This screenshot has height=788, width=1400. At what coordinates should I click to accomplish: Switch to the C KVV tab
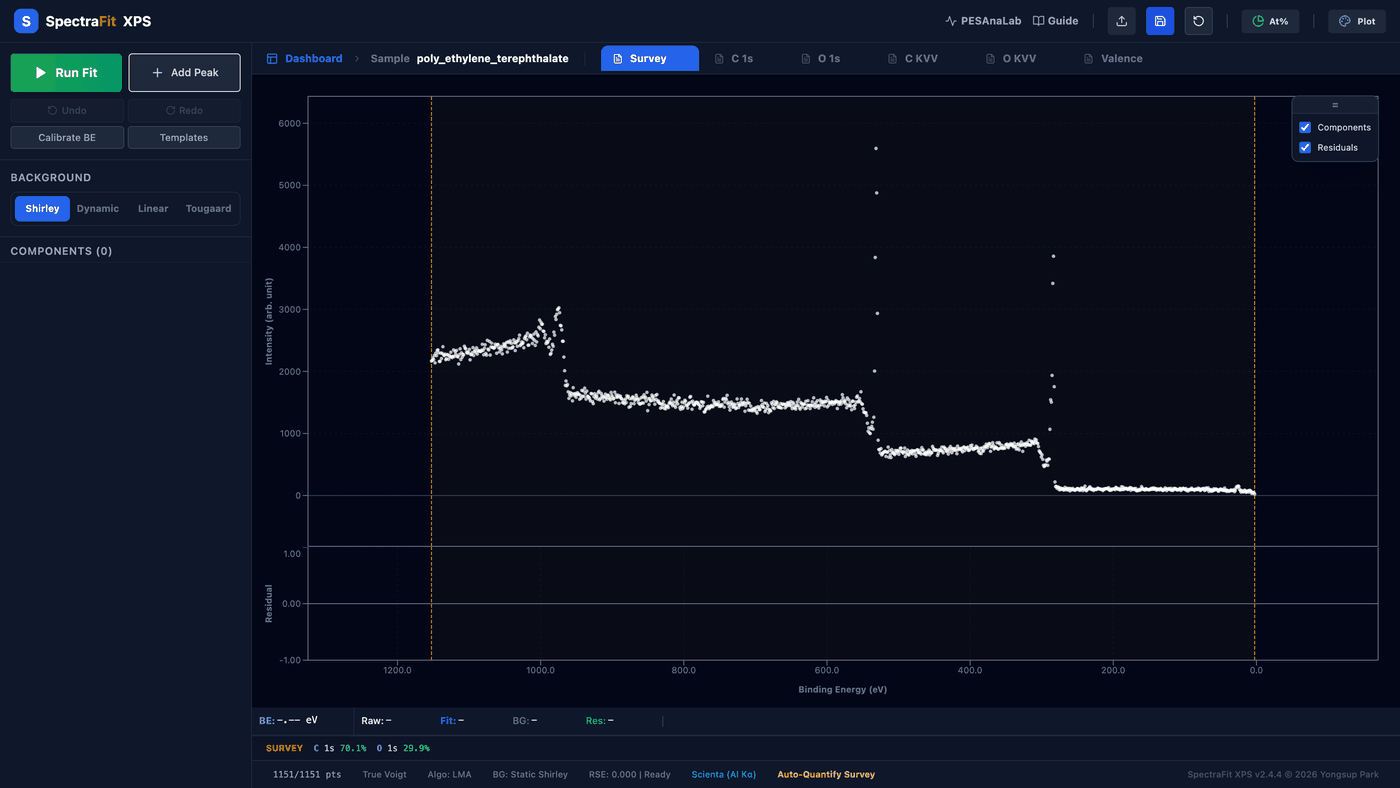tap(912, 59)
